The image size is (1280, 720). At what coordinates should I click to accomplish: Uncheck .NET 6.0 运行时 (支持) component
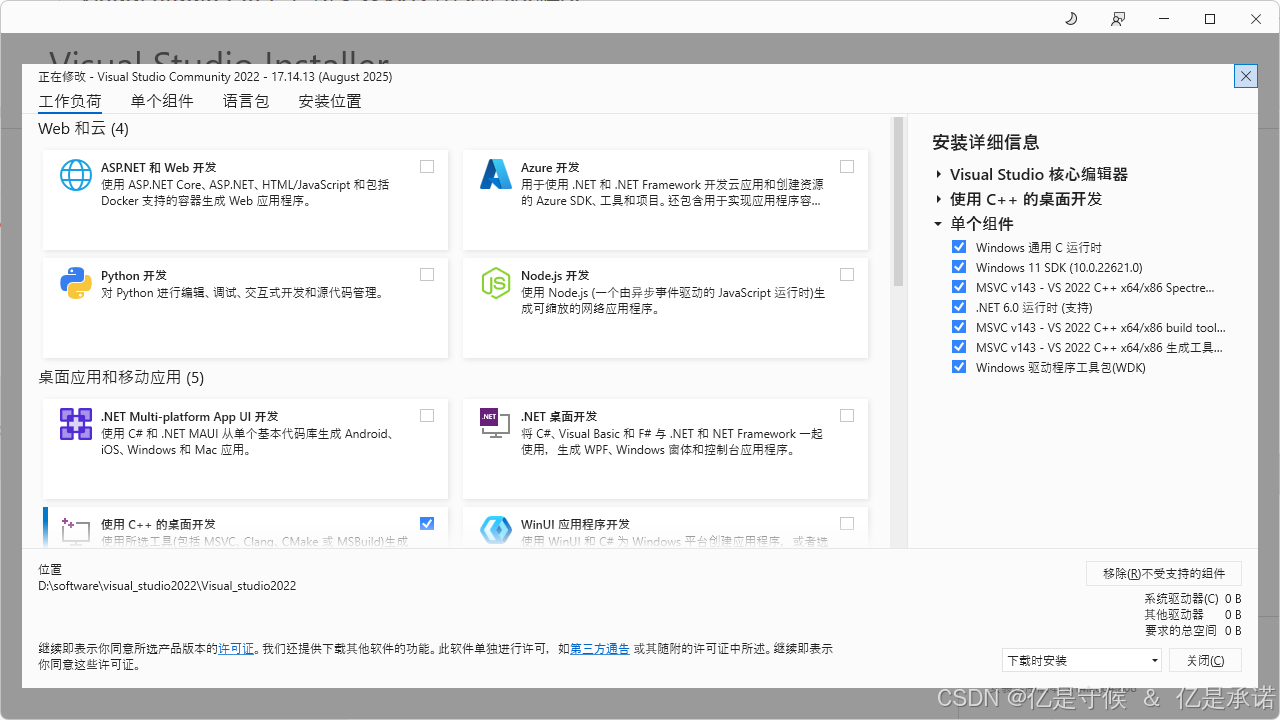click(959, 307)
